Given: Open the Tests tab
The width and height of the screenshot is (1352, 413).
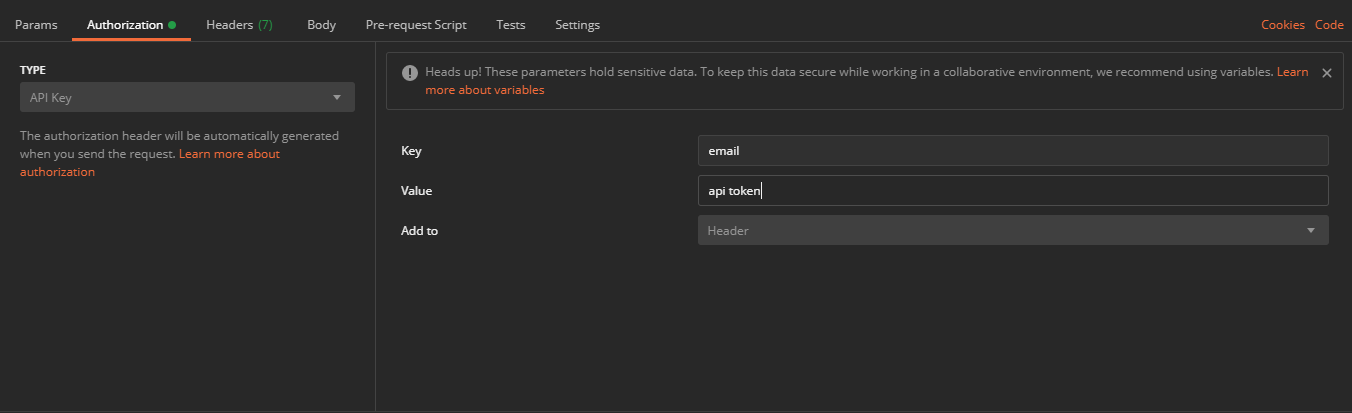Looking at the screenshot, I should 510,25.
